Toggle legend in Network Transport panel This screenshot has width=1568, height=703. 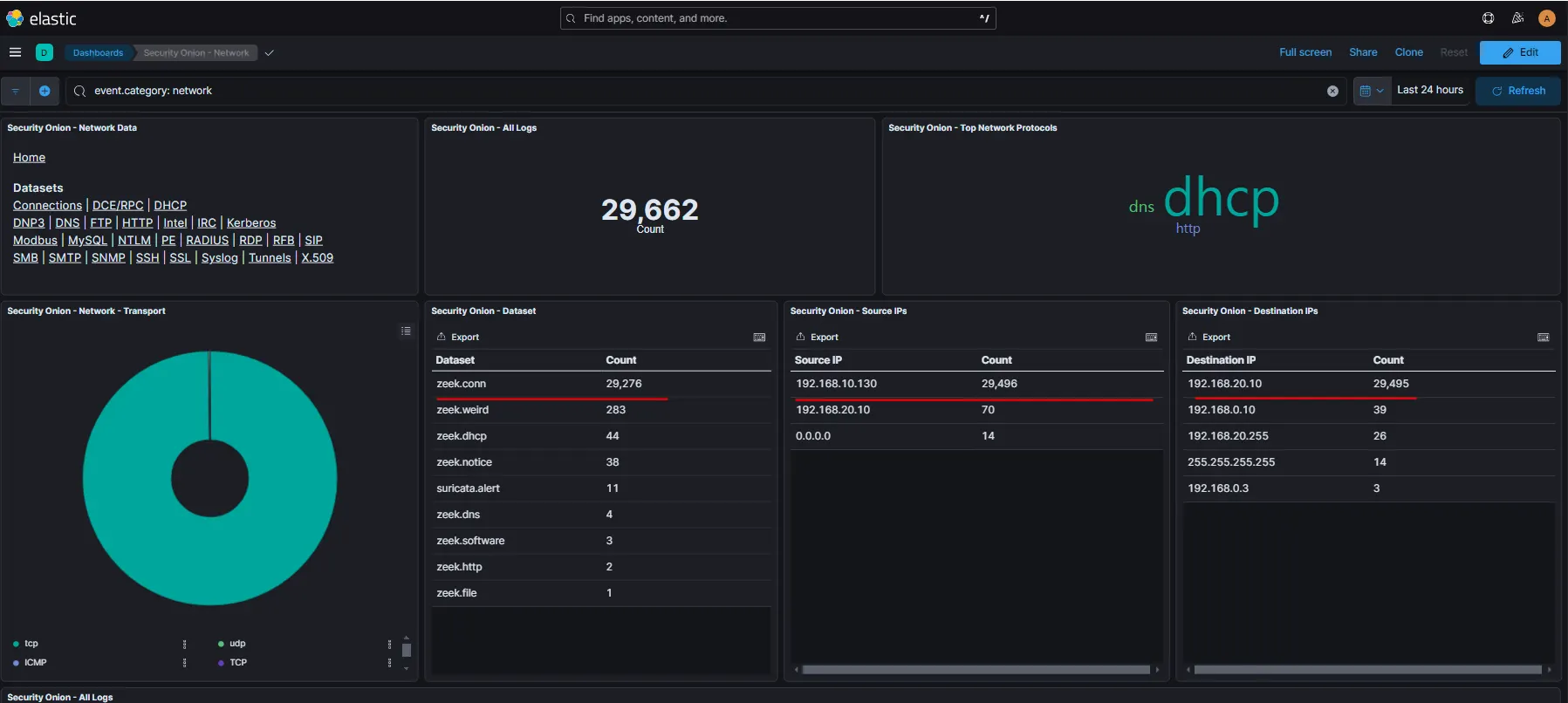click(x=406, y=331)
